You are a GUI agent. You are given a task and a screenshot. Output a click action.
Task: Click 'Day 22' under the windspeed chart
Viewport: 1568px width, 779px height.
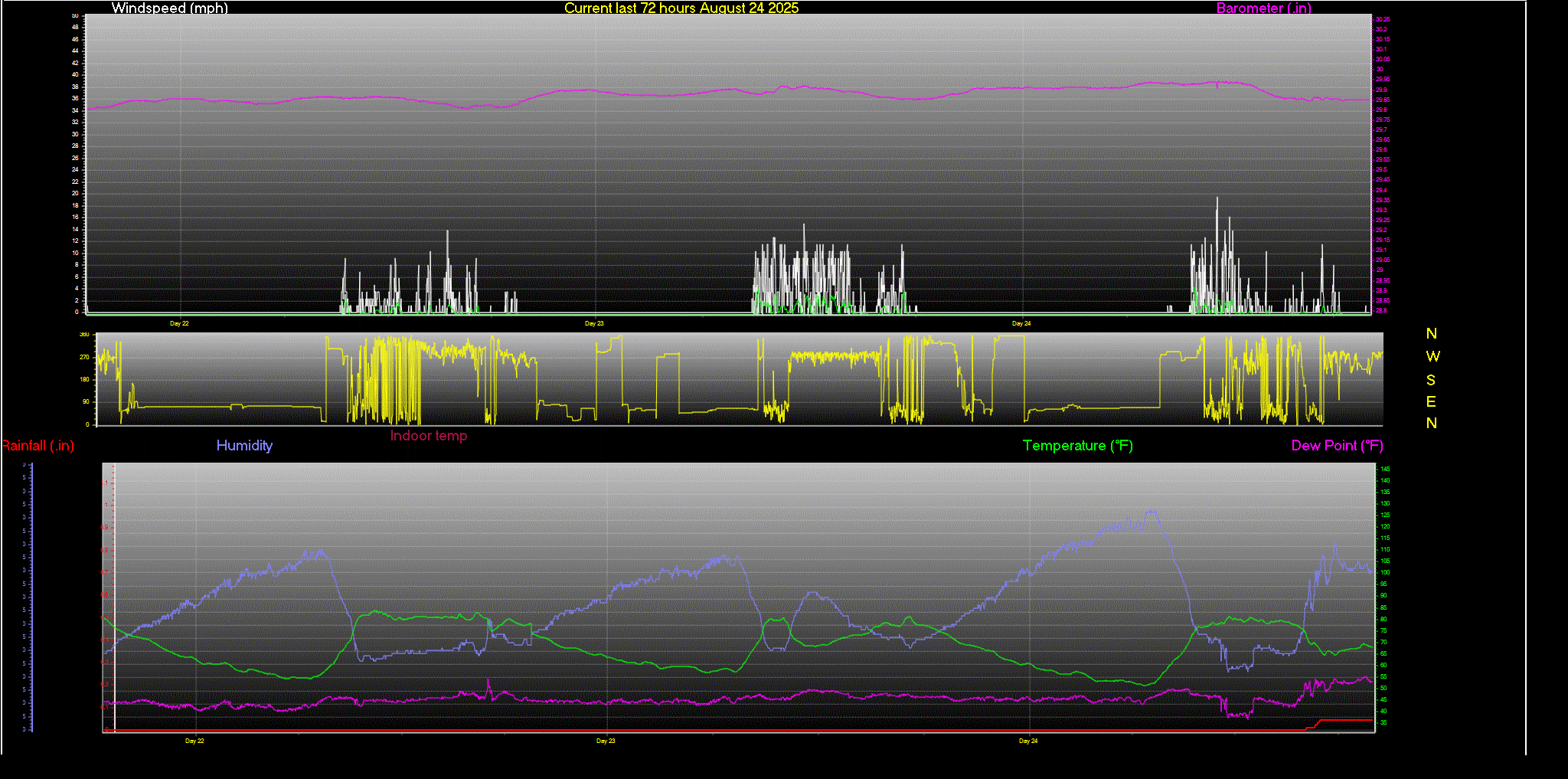pyautogui.click(x=179, y=323)
